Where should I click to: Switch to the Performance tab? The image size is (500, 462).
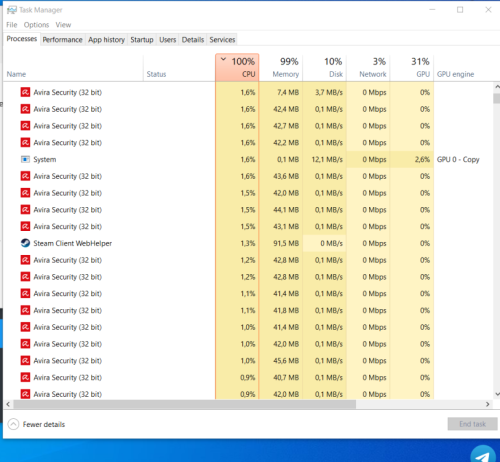point(62,40)
